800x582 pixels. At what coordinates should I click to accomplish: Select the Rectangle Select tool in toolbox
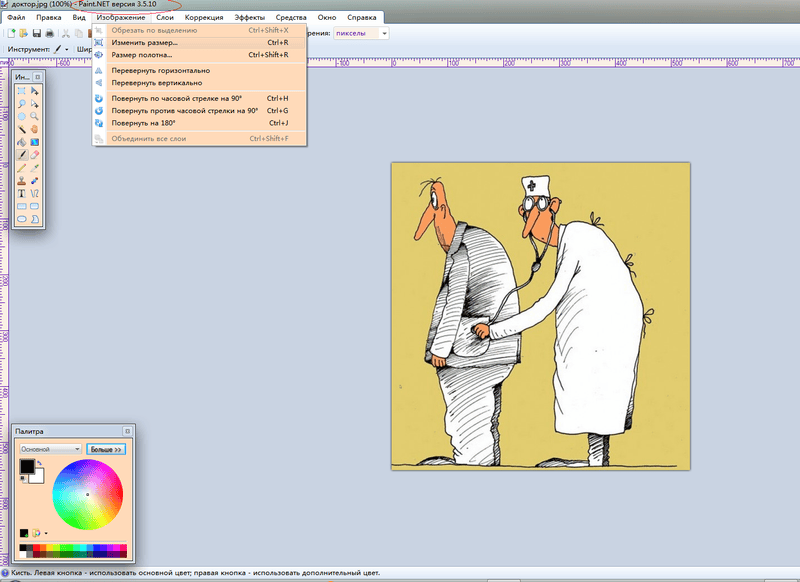[22, 91]
